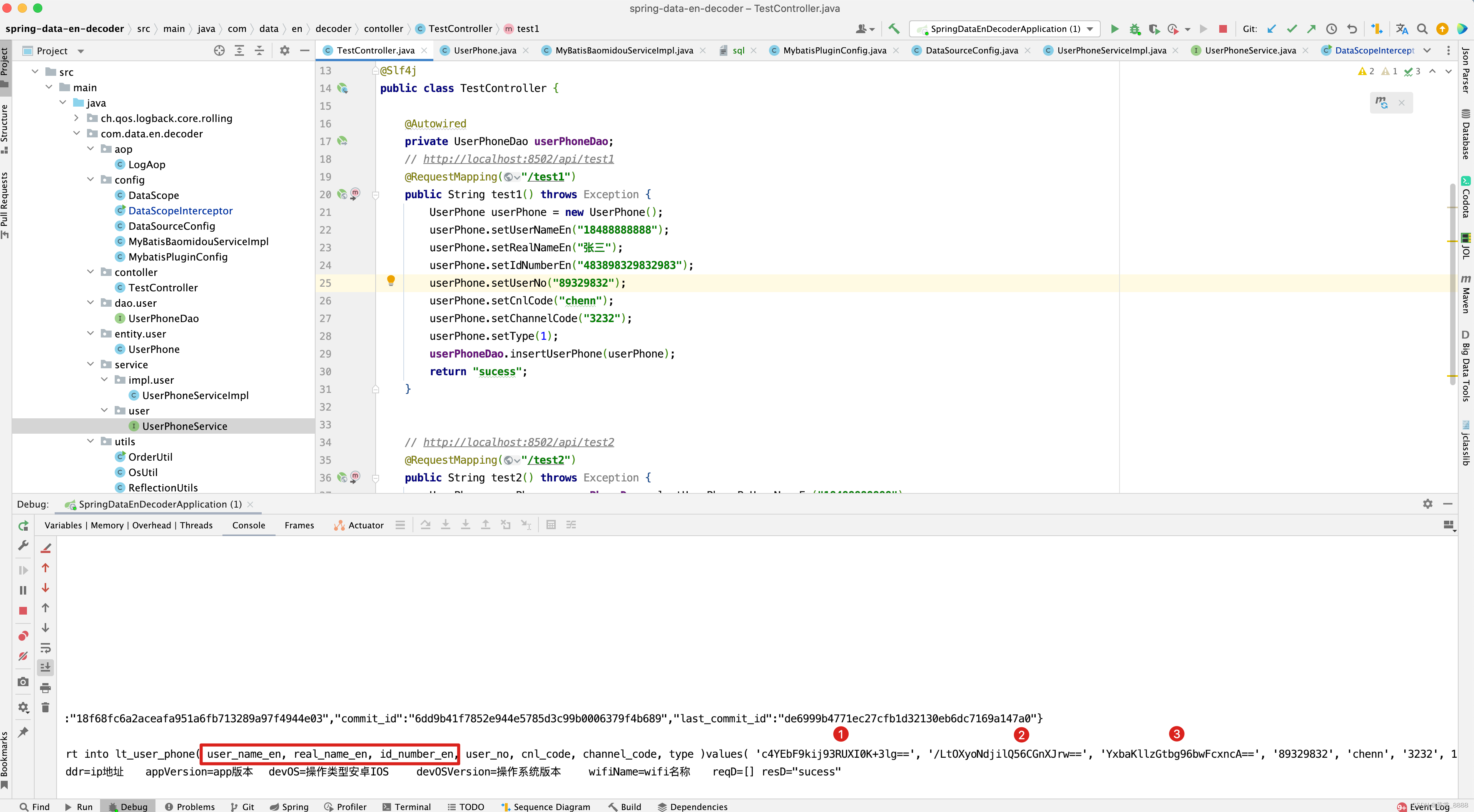This screenshot has height=812, width=1474.
Task: Select DataScopeInterceptor in the project tree
Action: point(180,211)
